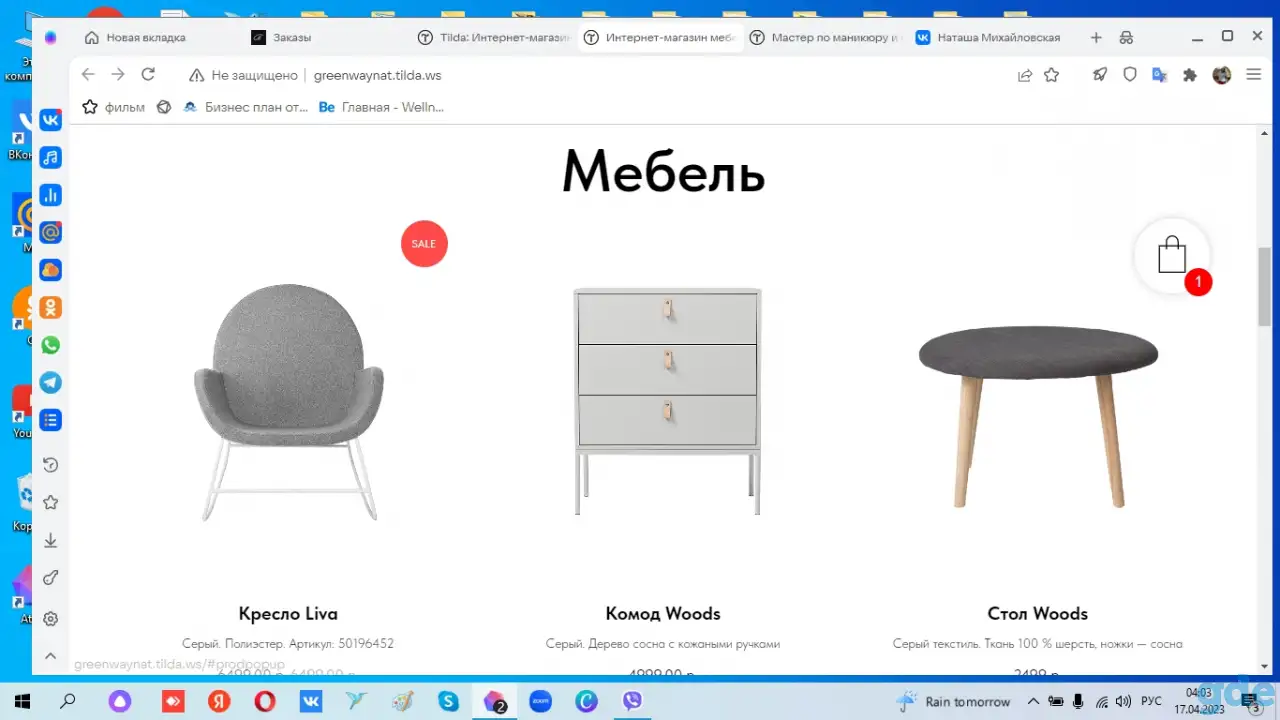Go forward to next page
Viewport: 1280px width, 720px height.
click(x=118, y=74)
